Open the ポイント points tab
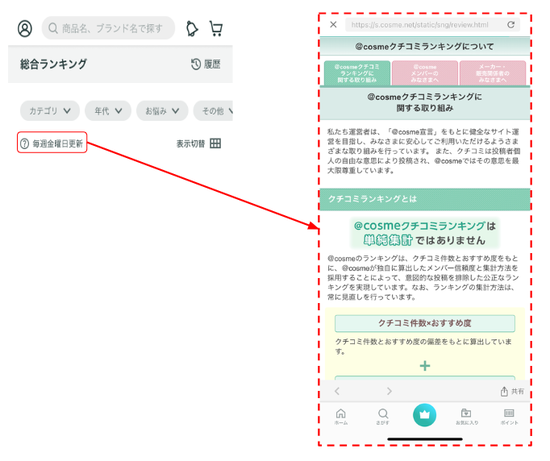This screenshot has width=550, height=461. pos(509,416)
